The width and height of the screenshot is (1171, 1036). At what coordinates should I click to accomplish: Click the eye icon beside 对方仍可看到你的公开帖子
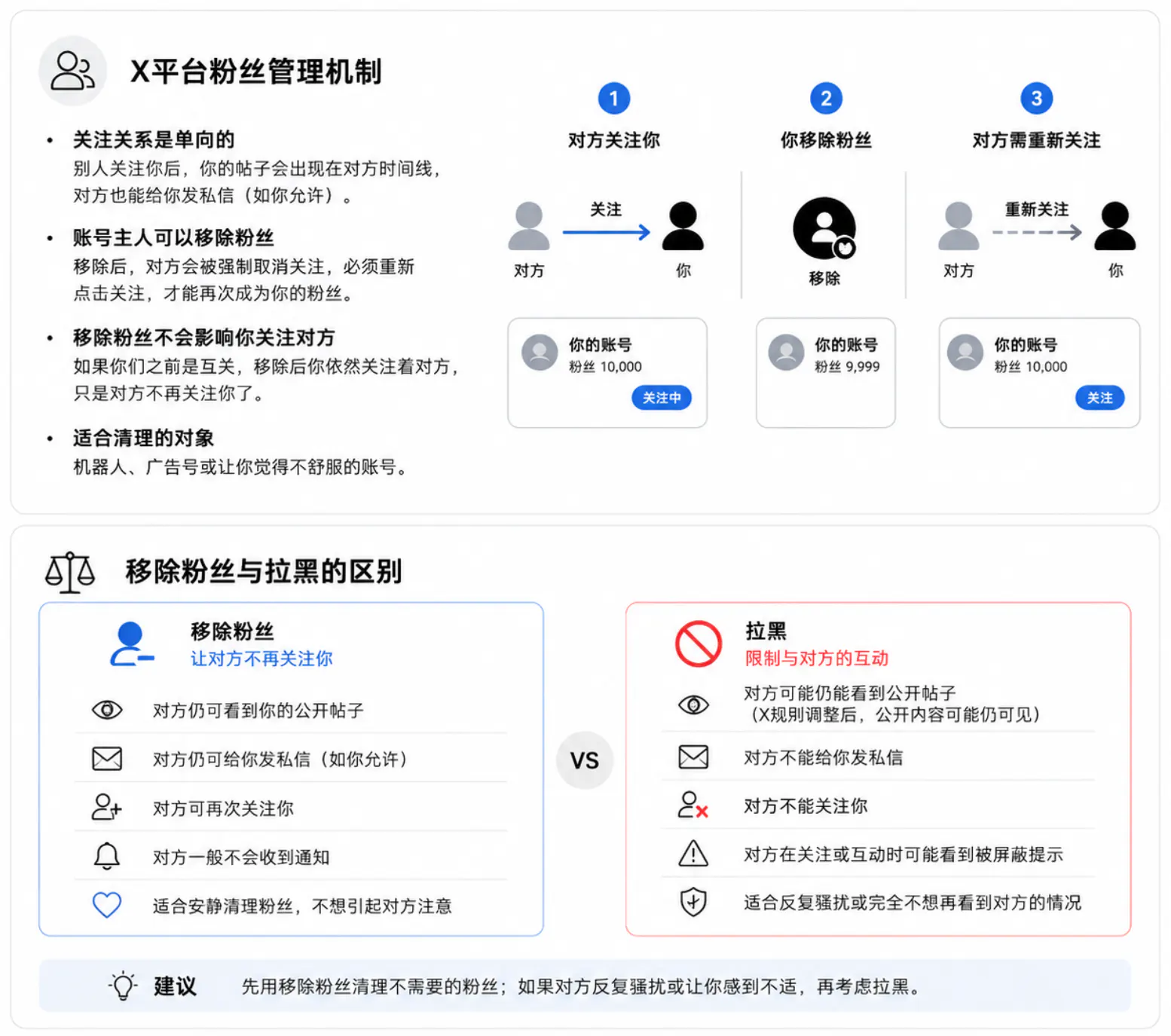107,710
